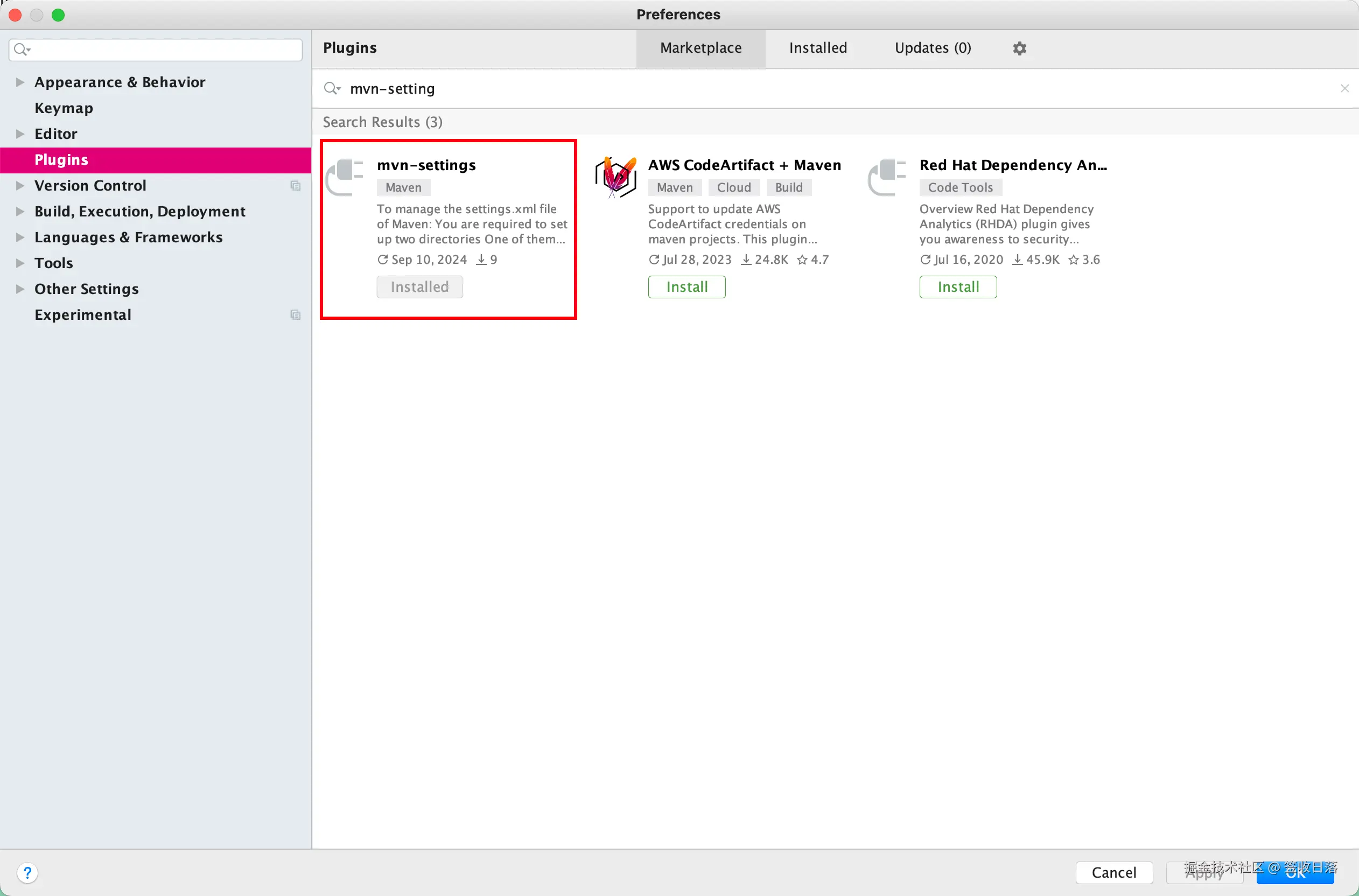
Task: Expand Build, Execution, Deployment section
Action: click(x=20, y=212)
